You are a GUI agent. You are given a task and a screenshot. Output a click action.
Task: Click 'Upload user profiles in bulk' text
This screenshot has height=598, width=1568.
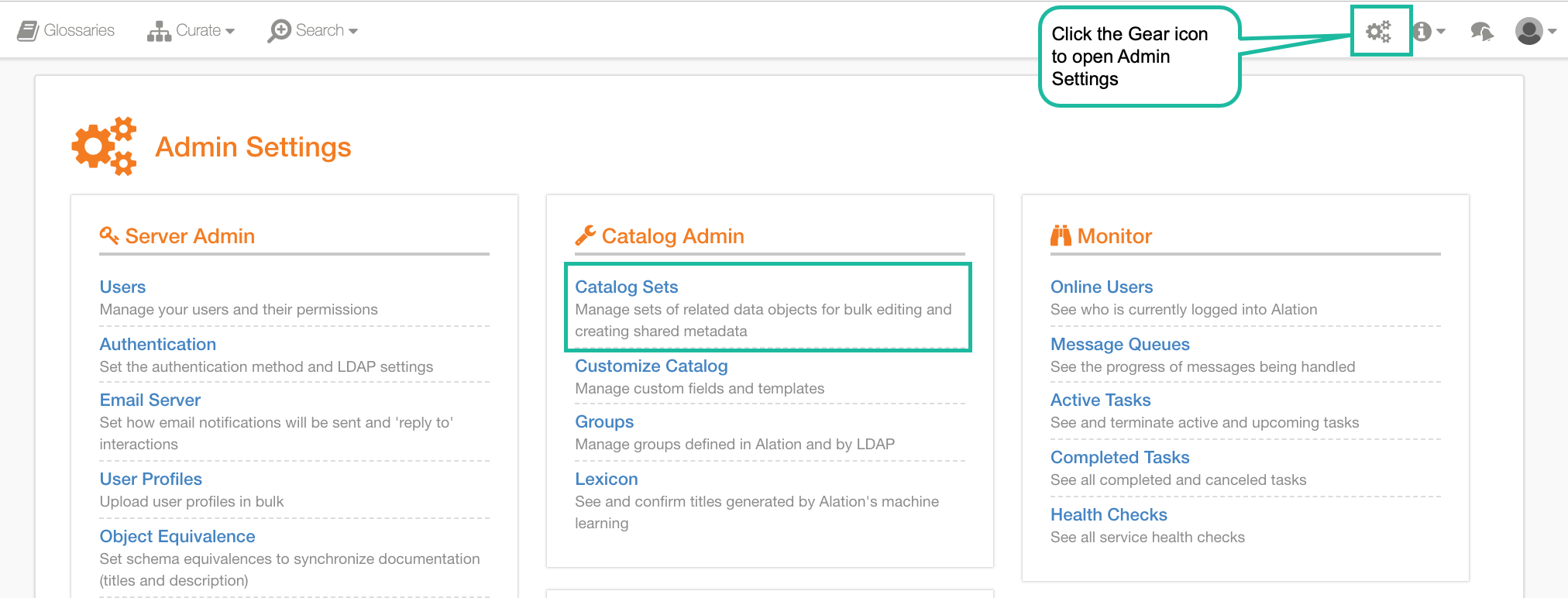191,501
